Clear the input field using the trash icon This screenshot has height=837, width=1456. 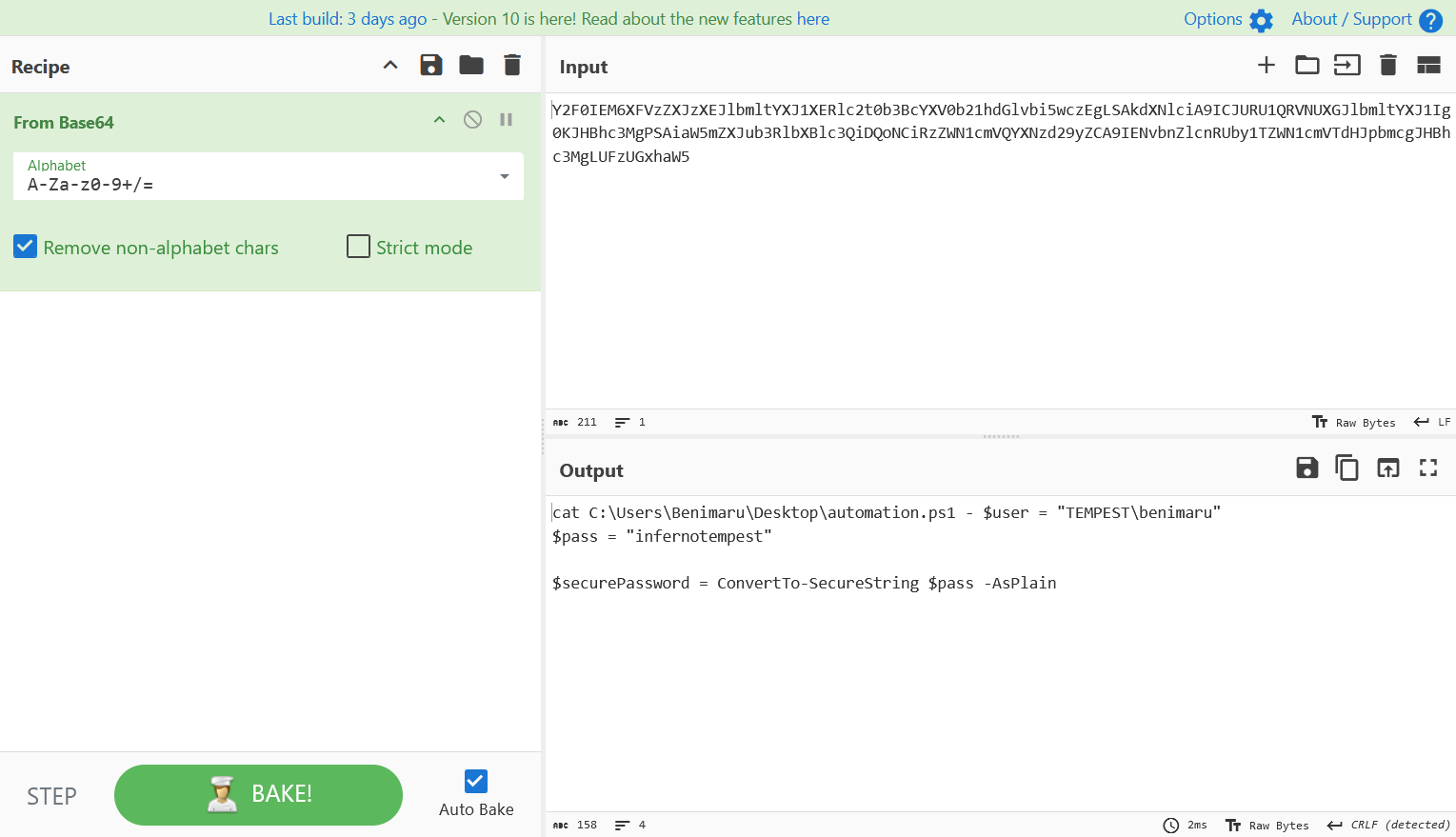pos(1387,65)
